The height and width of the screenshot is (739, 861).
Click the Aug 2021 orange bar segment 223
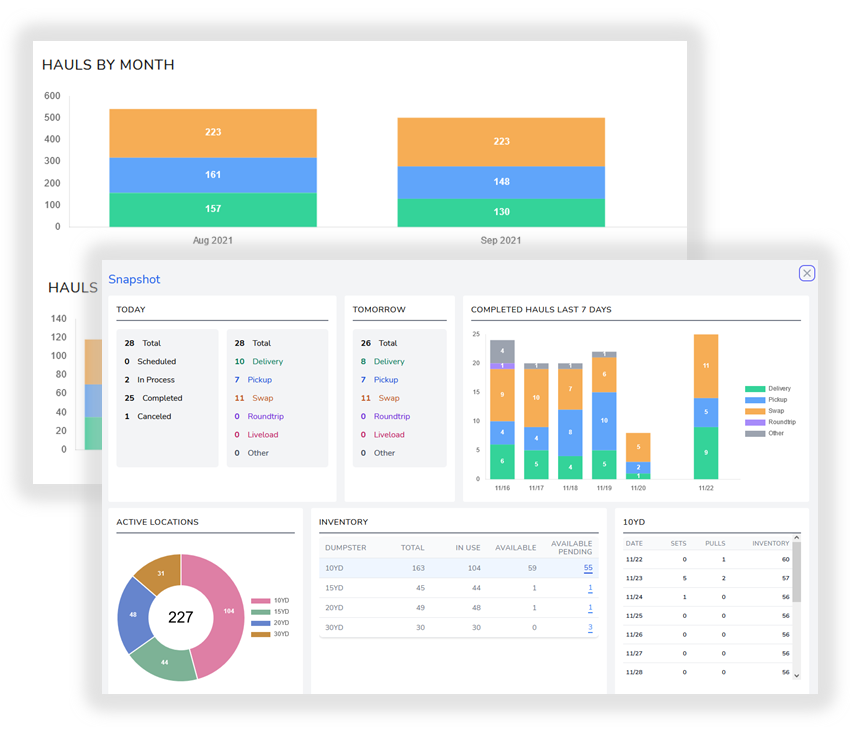[x=213, y=133]
